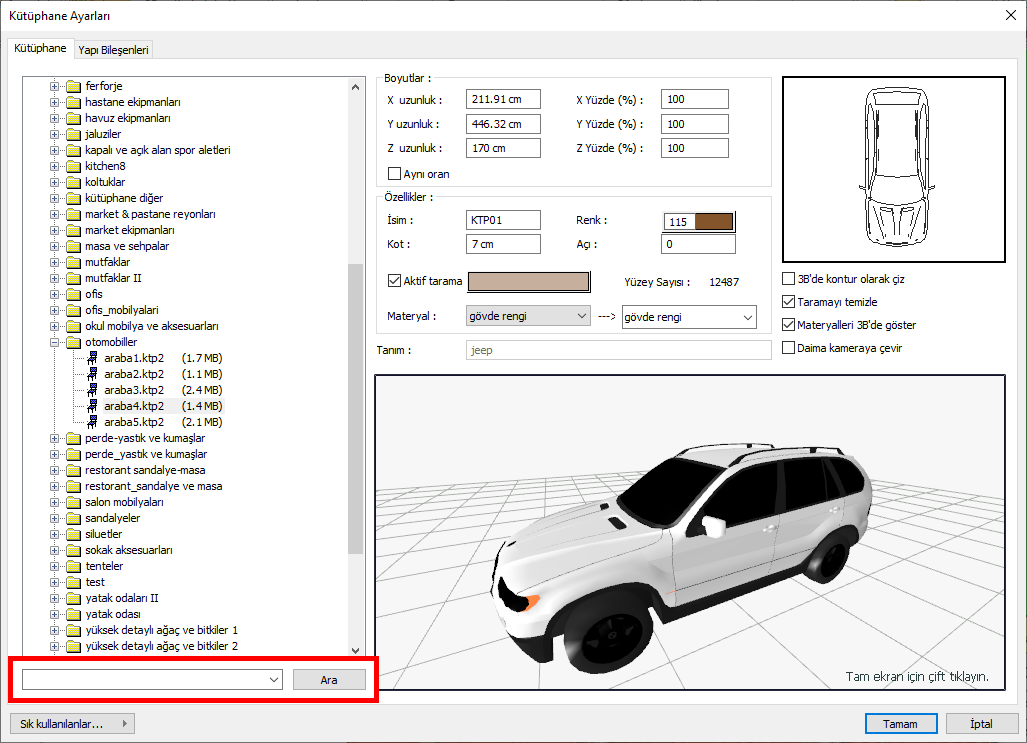Viewport: 1027px width, 743px height.
Task: Click the ferforje folder icon
Action: point(73,86)
